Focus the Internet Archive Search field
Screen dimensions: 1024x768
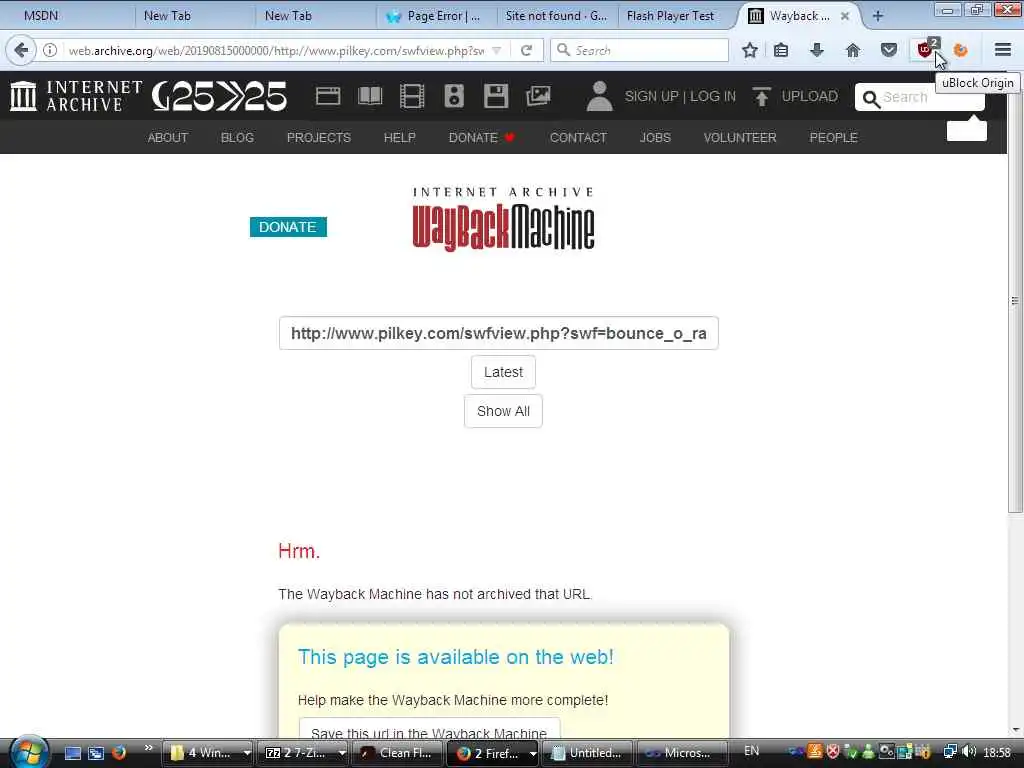[x=920, y=97]
